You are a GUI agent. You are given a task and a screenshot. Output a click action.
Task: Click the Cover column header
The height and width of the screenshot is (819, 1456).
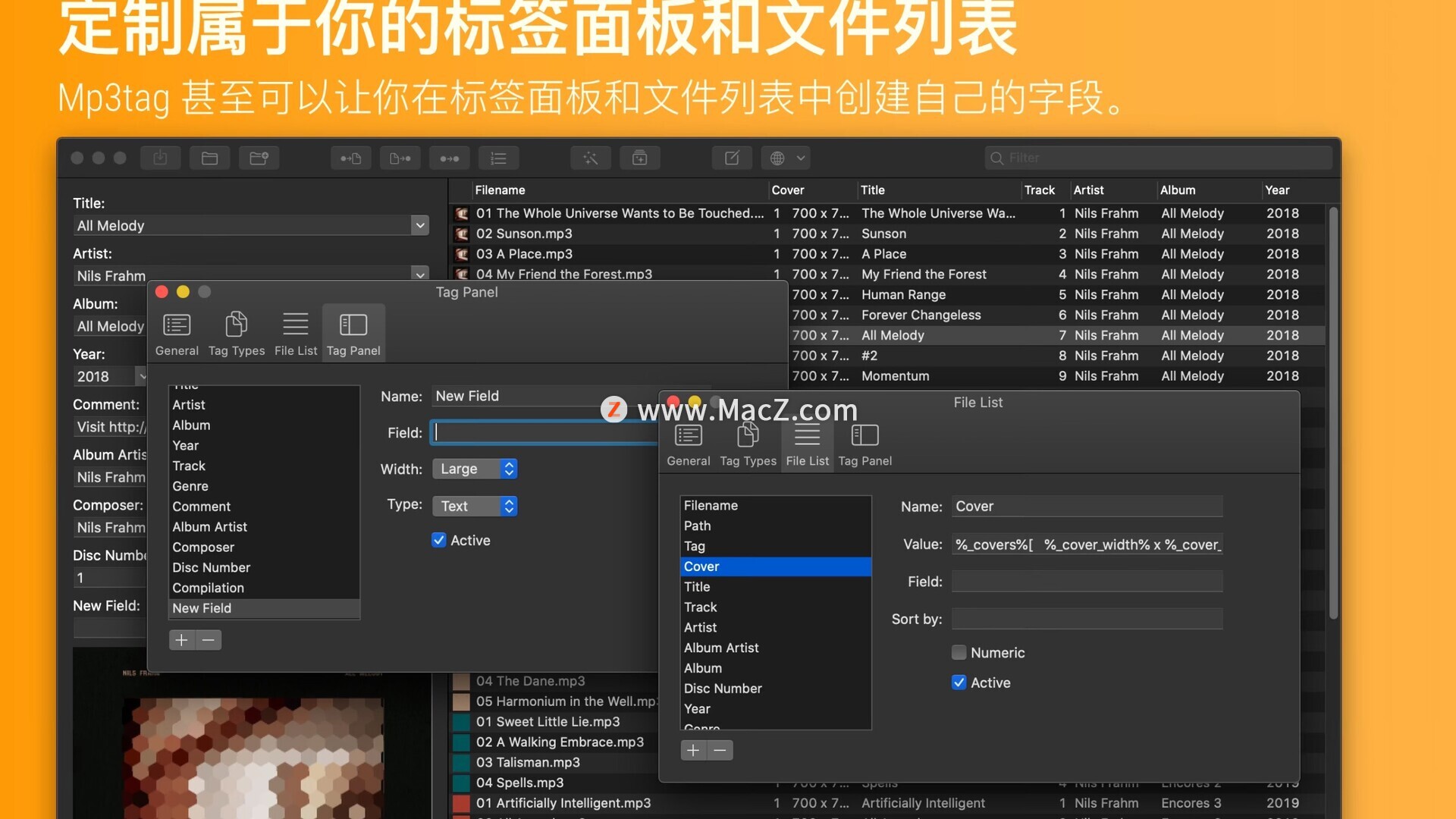[811, 190]
